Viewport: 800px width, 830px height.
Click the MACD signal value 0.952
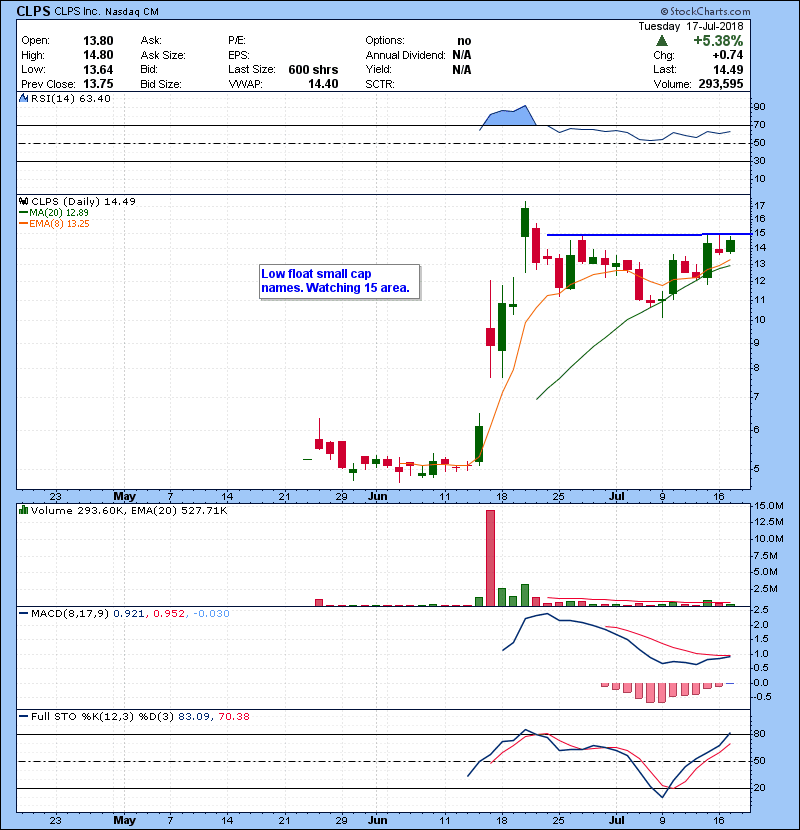coord(169,614)
